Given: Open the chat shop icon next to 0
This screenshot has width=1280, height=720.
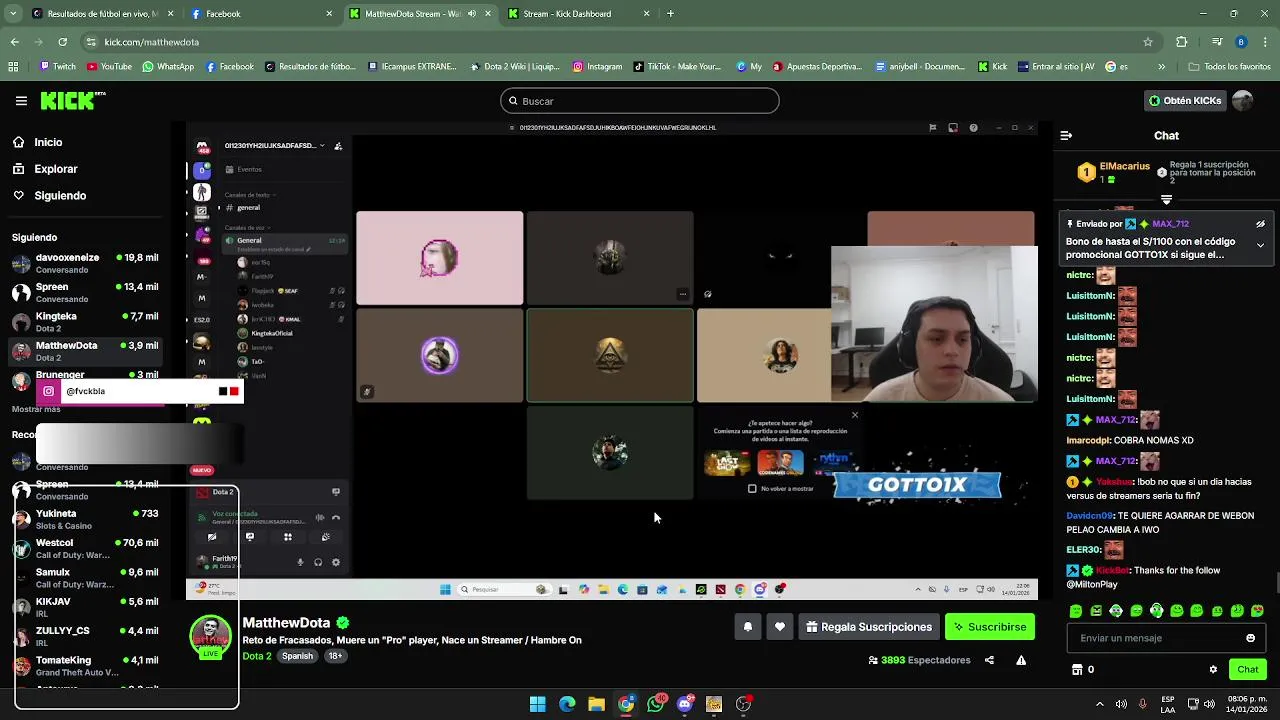Looking at the screenshot, I should (x=1077, y=669).
